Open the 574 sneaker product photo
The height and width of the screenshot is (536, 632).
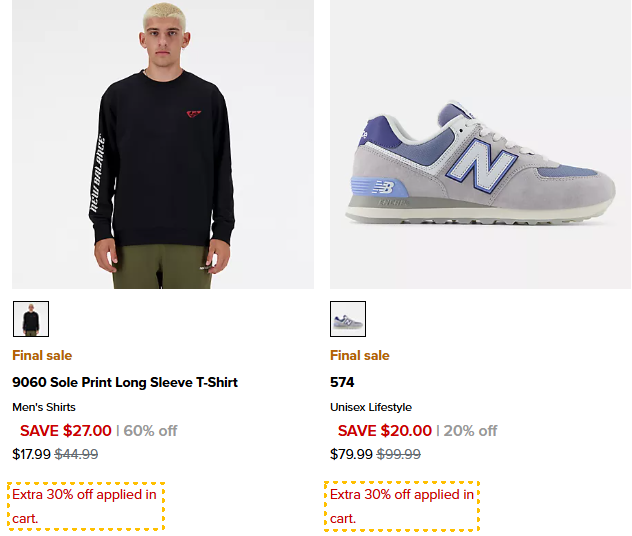click(480, 145)
